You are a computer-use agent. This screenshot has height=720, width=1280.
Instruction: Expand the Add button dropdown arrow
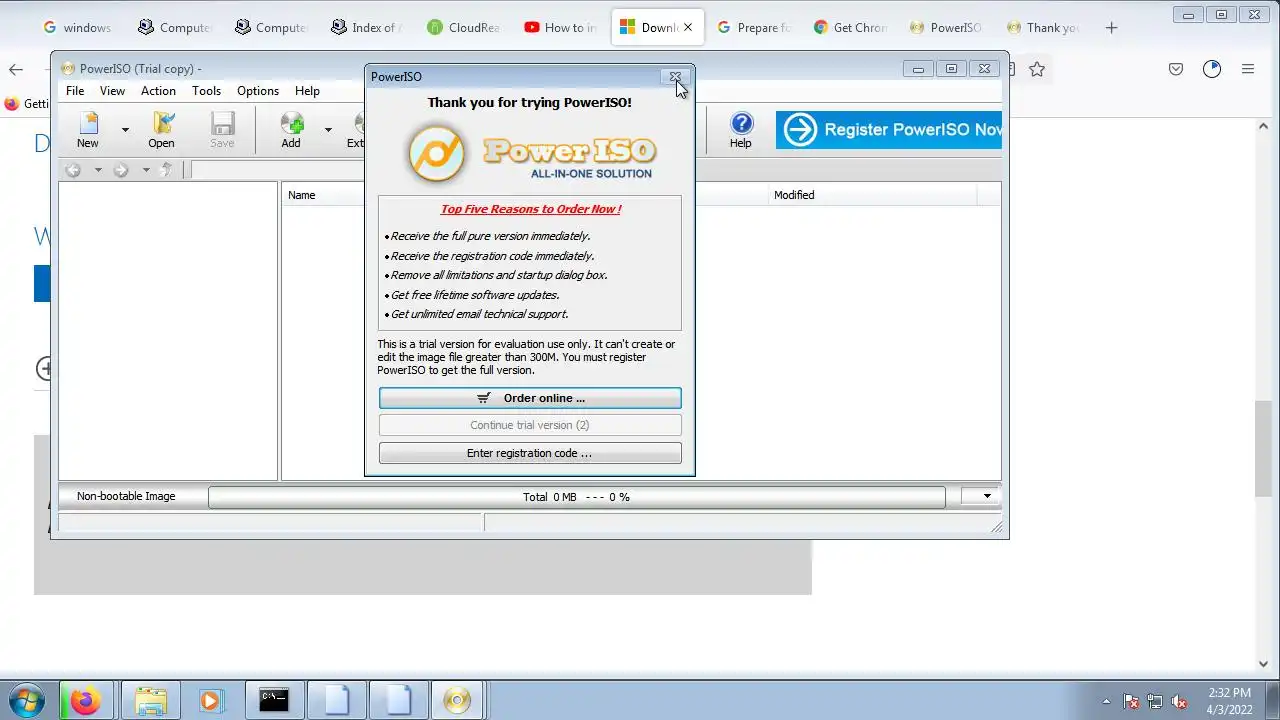pos(327,130)
